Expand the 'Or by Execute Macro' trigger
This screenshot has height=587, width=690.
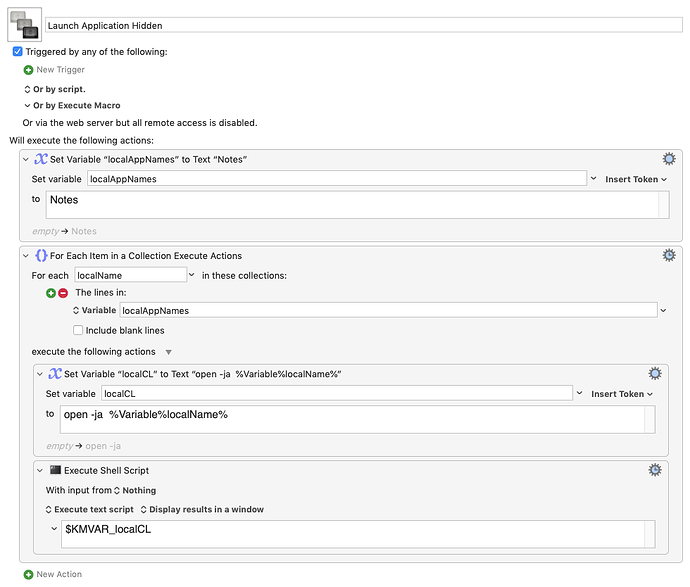[x=28, y=105]
